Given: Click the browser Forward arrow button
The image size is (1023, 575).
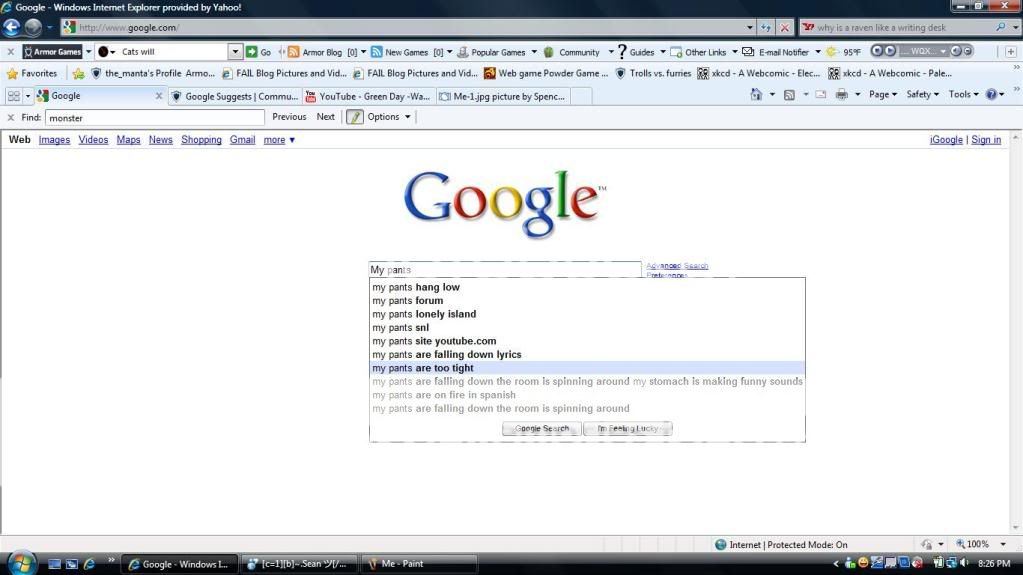Looking at the screenshot, I should [33, 27].
